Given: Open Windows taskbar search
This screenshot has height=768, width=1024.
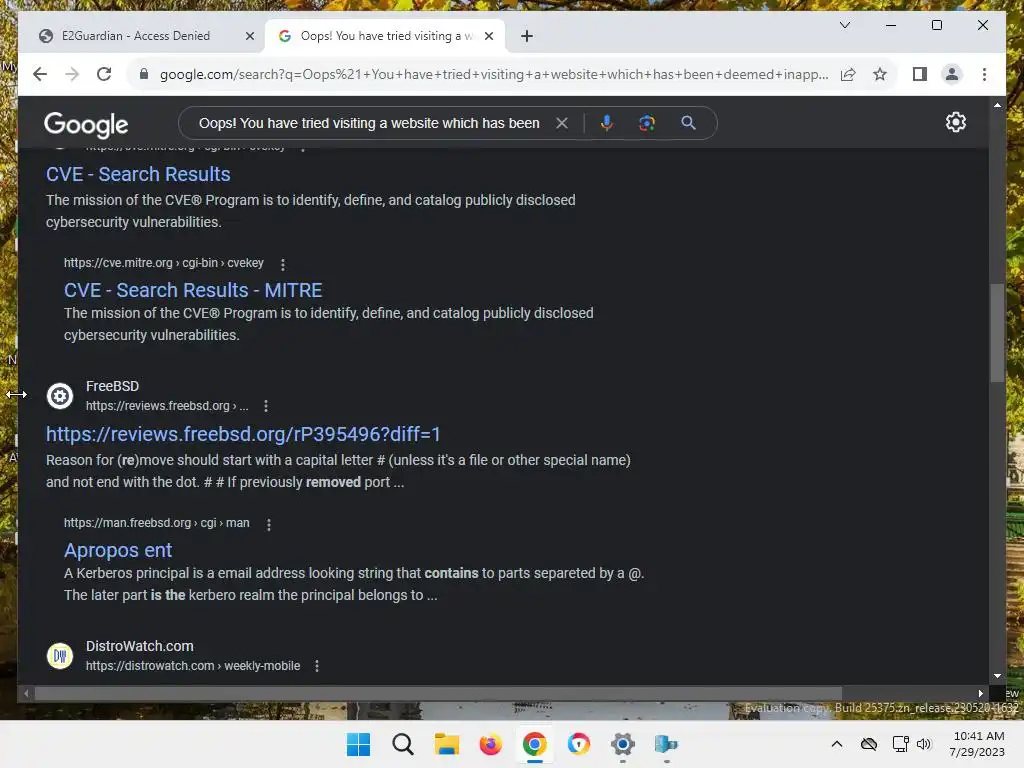Looking at the screenshot, I should pos(402,744).
